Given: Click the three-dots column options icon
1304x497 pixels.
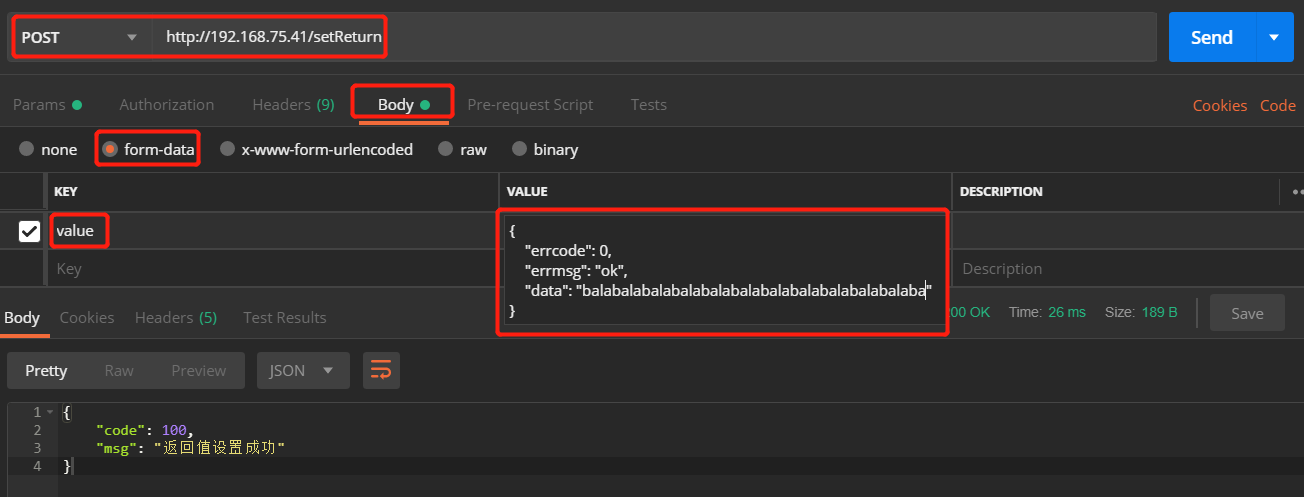Looking at the screenshot, I should tap(1297, 191).
